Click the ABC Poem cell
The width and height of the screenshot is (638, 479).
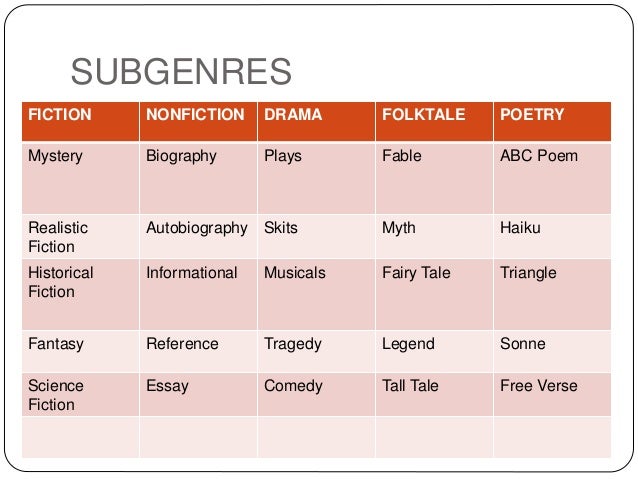538,156
